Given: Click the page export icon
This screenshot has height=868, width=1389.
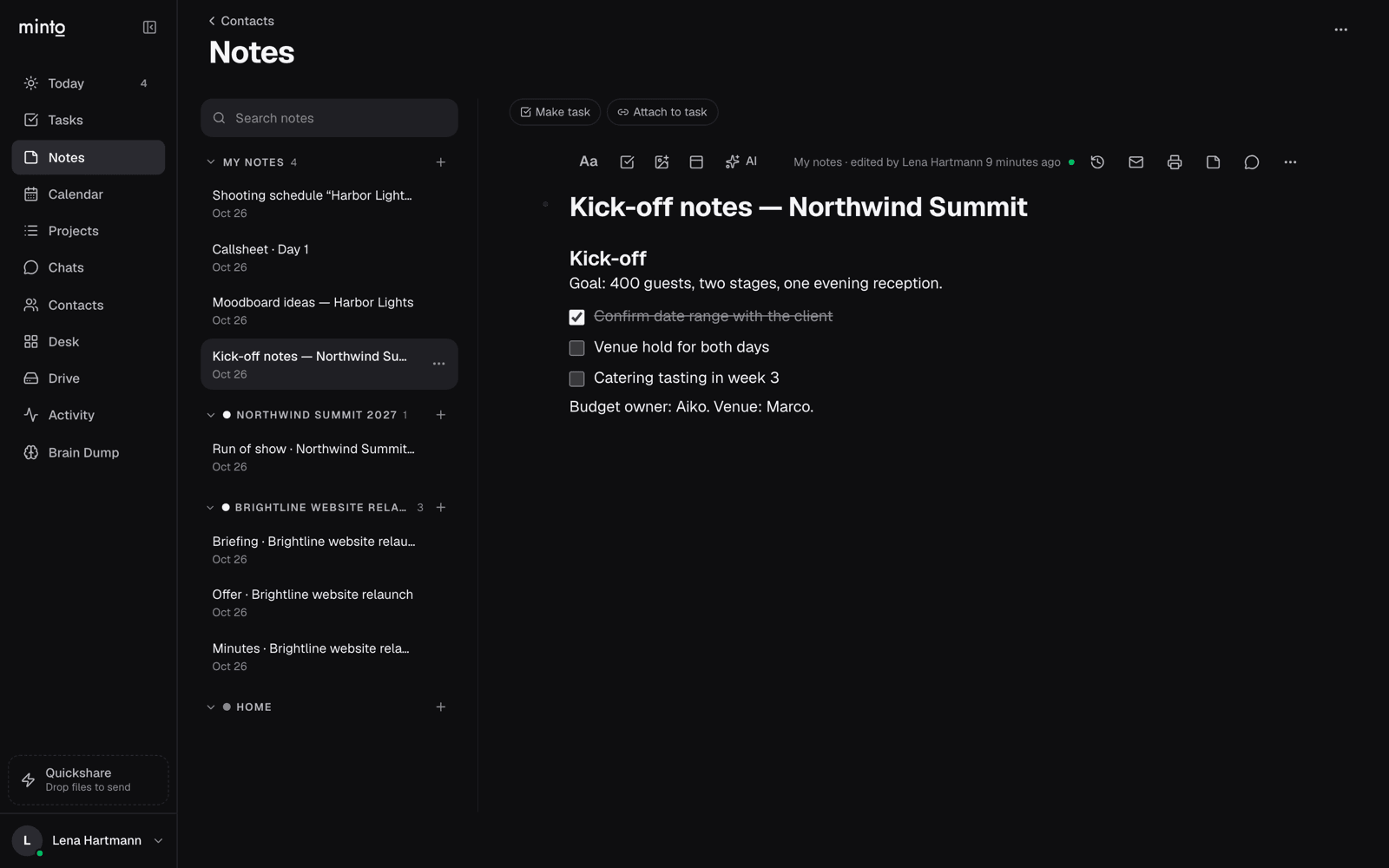Looking at the screenshot, I should coord(1213,162).
